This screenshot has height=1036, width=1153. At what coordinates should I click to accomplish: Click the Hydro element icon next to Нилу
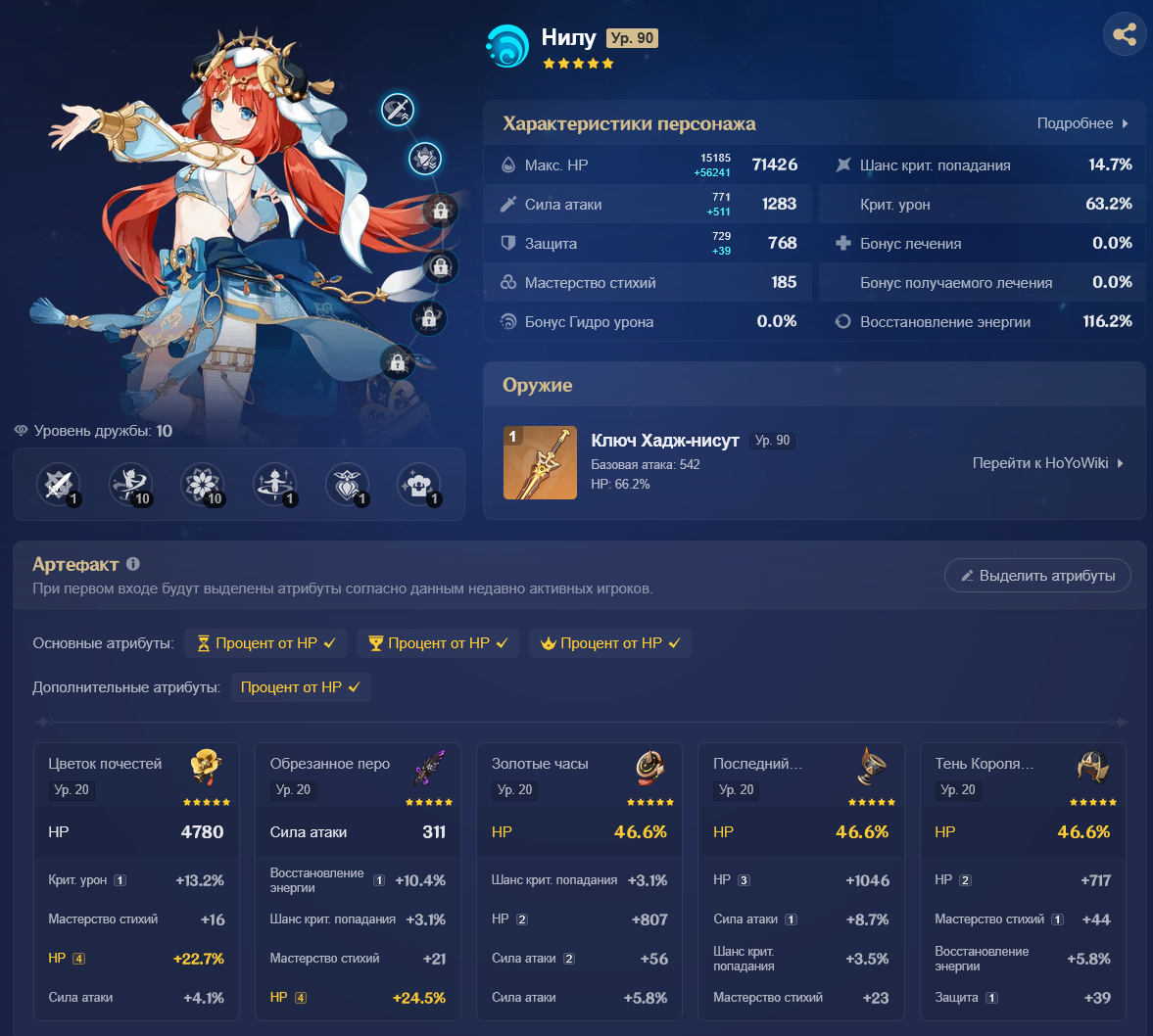pyautogui.click(x=507, y=46)
